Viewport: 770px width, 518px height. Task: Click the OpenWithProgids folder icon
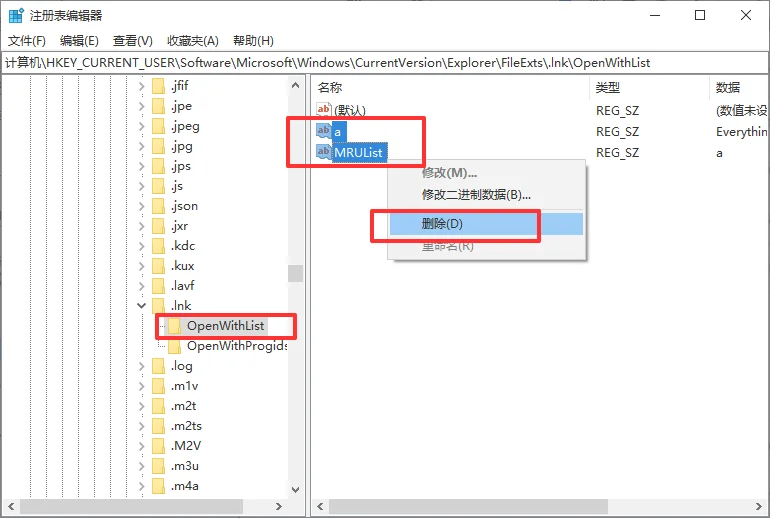(x=174, y=346)
